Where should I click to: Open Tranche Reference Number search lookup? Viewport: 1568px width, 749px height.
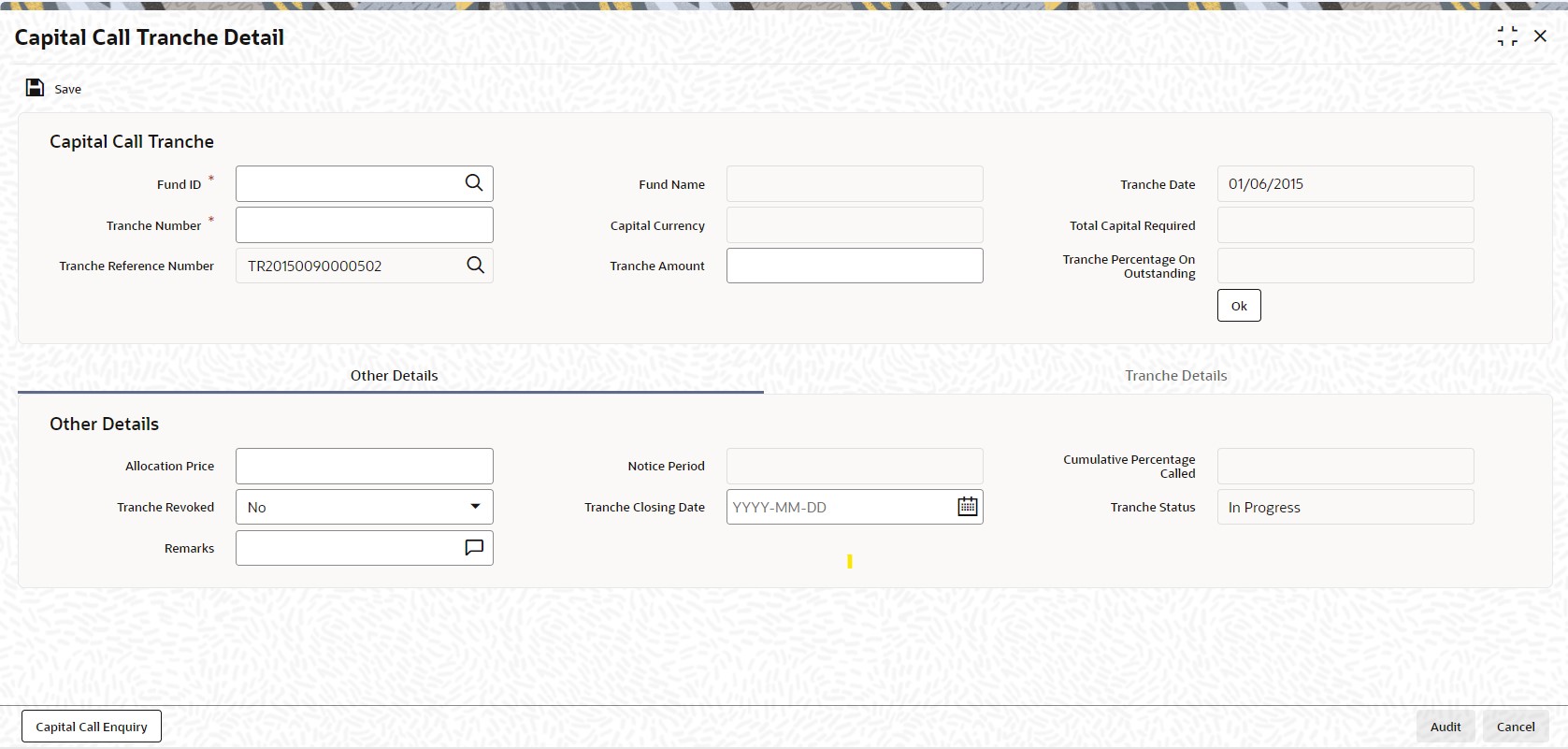(x=475, y=266)
